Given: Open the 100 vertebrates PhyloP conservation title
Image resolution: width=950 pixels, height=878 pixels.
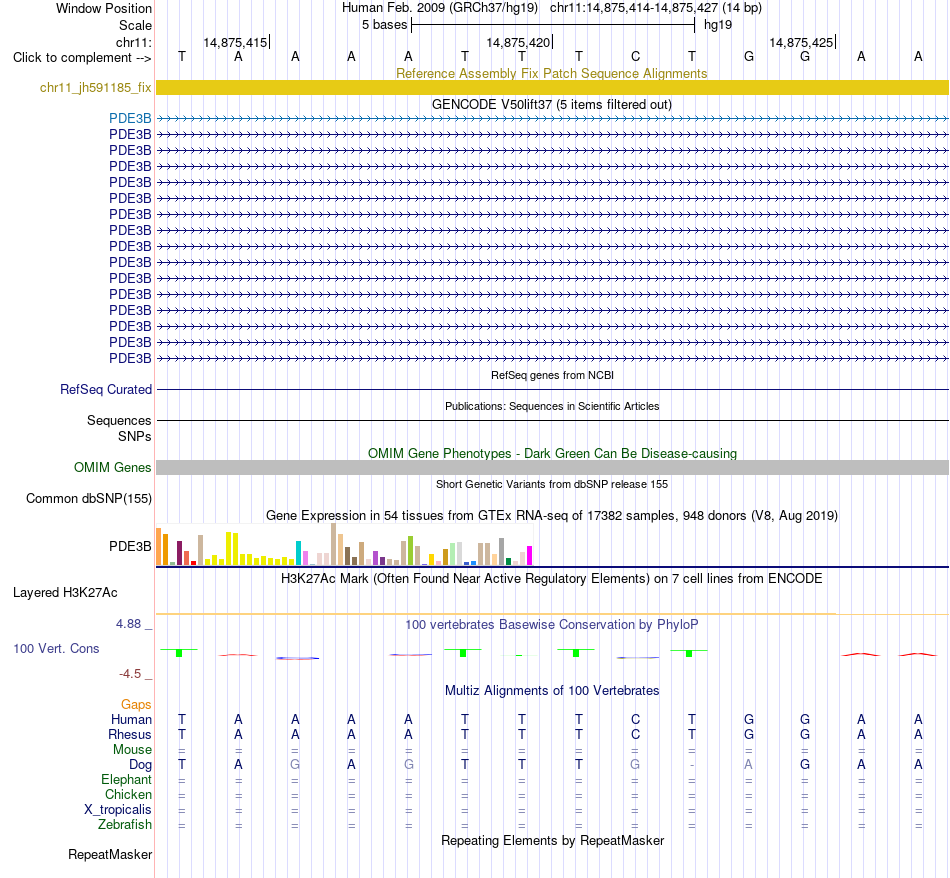Looking at the screenshot, I should point(551,624).
